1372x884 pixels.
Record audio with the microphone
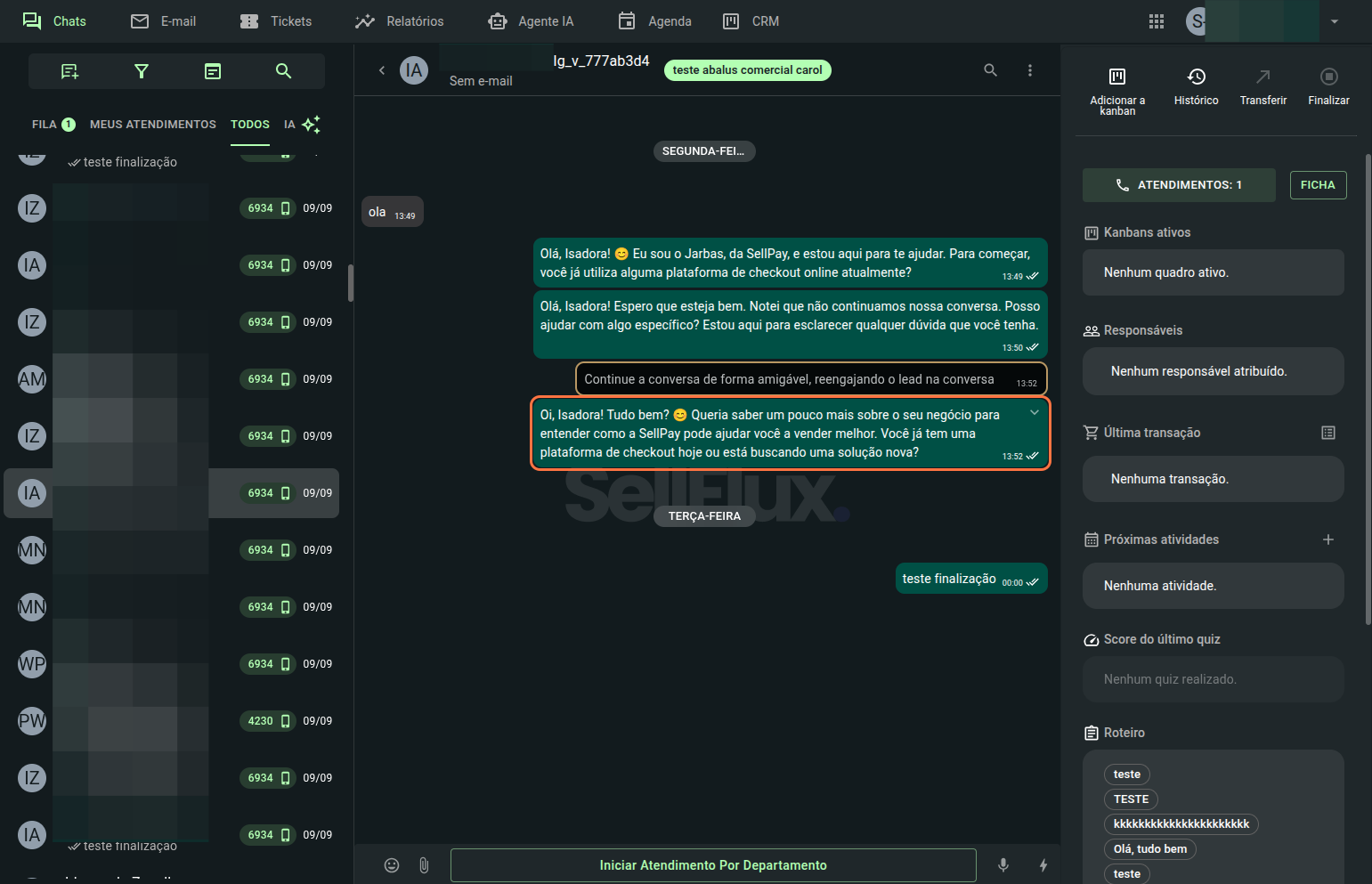1003,865
